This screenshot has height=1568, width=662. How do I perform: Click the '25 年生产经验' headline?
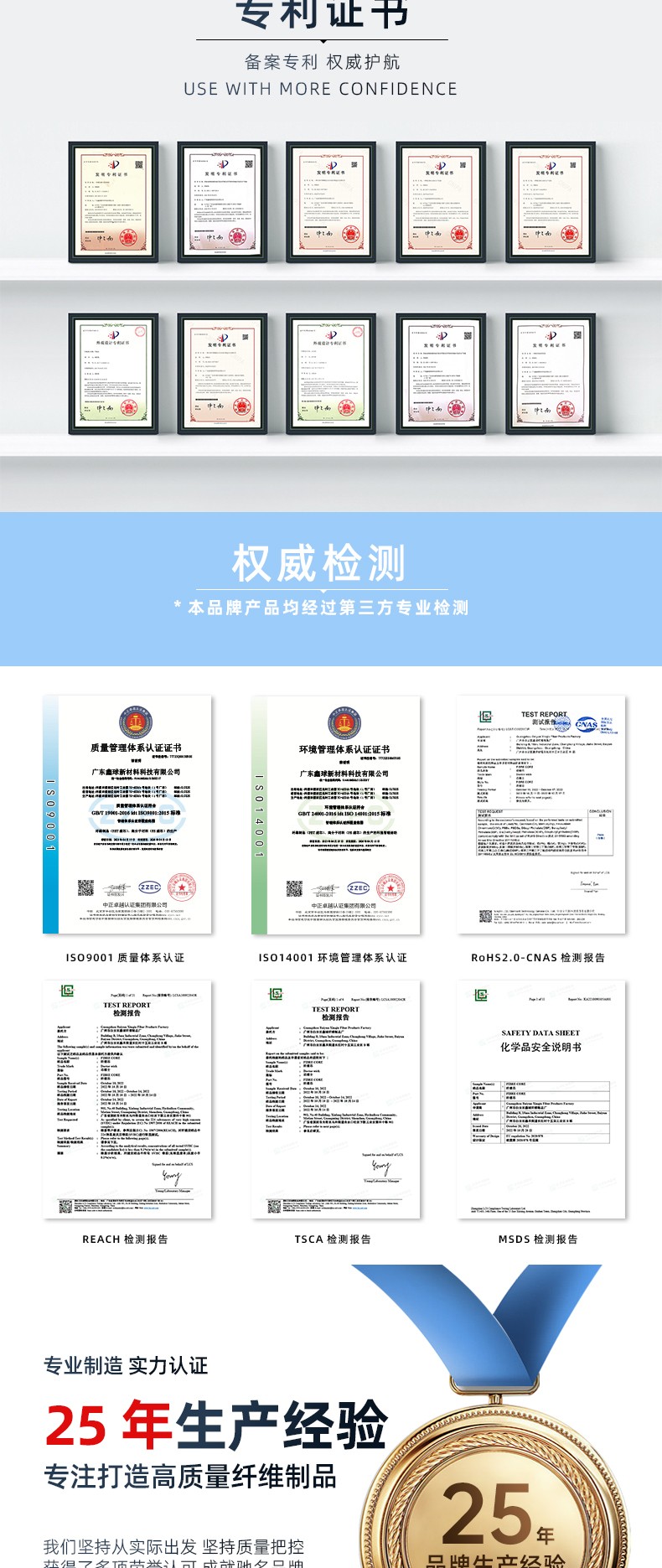coord(217,1424)
